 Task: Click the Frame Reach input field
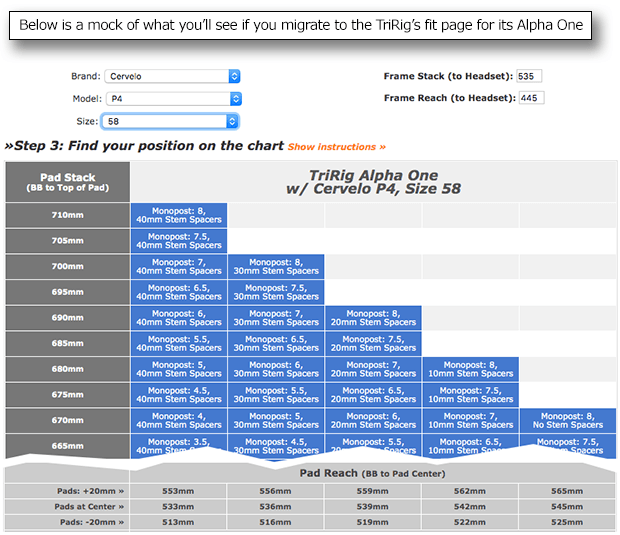pos(531,98)
